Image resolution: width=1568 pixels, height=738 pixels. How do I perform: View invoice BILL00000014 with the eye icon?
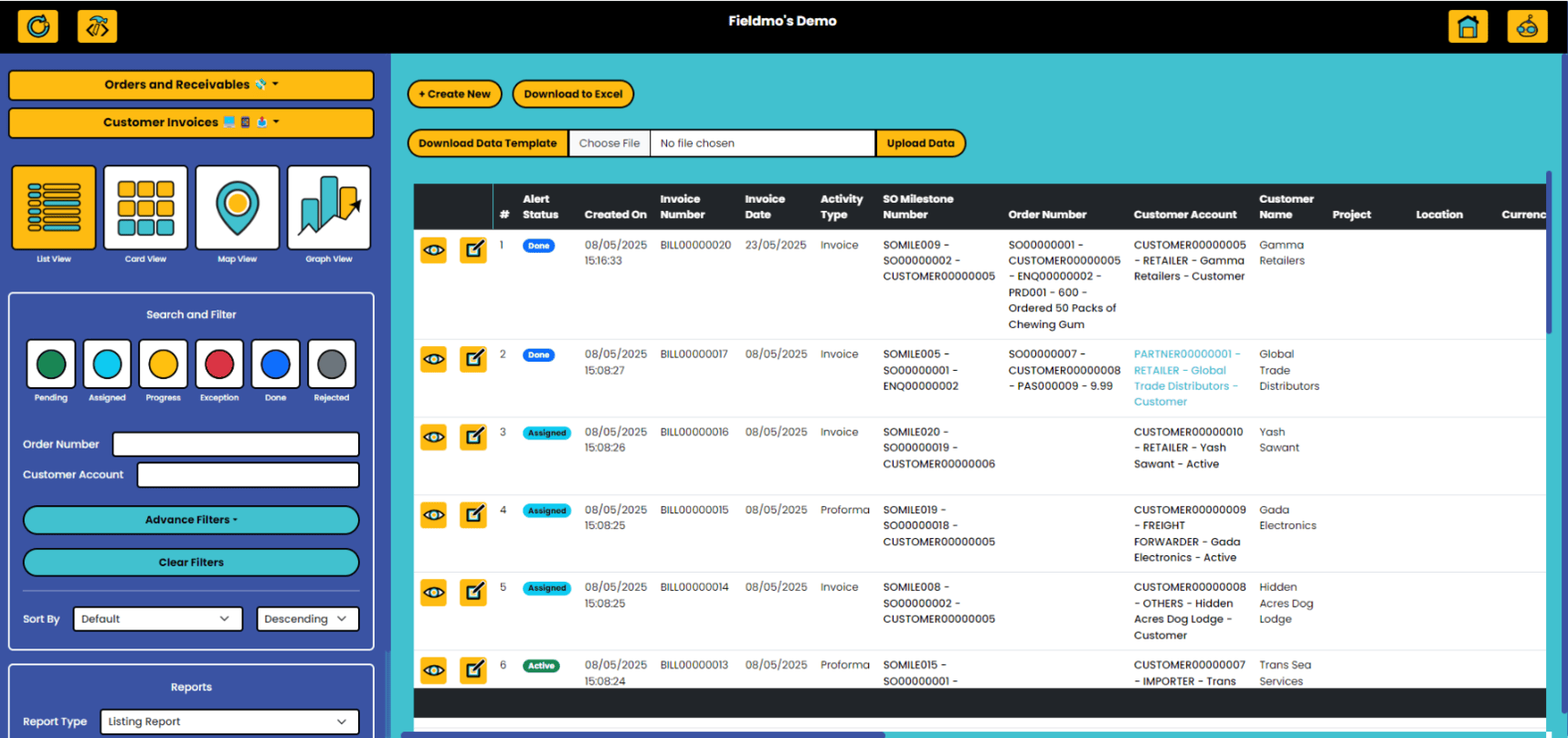coord(434,592)
